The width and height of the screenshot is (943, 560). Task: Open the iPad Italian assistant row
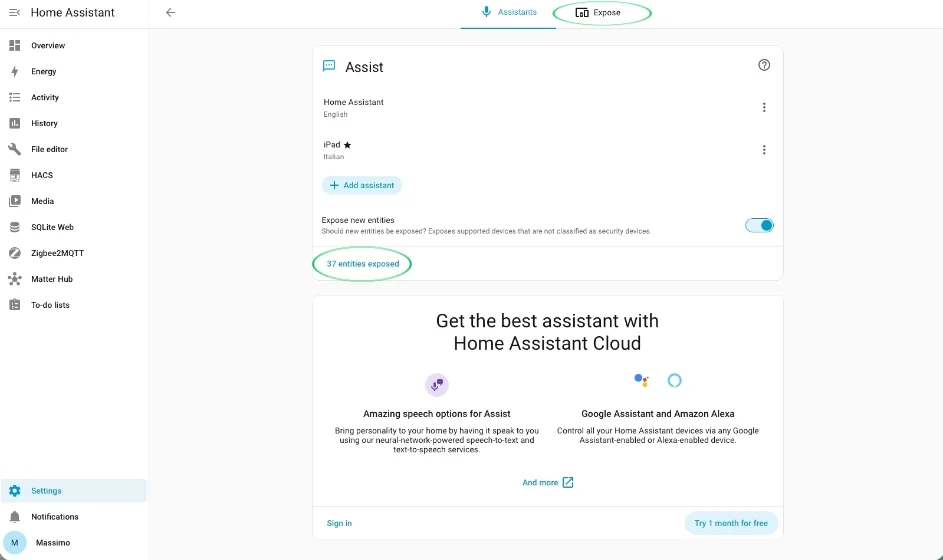547,149
